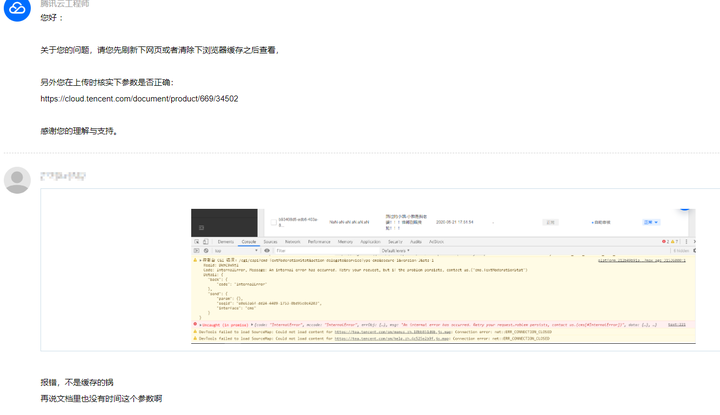Switch to Elements tab in embedded DevTools
The height and width of the screenshot is (415, 720).
pyautogui.click(x=225, y=241)
